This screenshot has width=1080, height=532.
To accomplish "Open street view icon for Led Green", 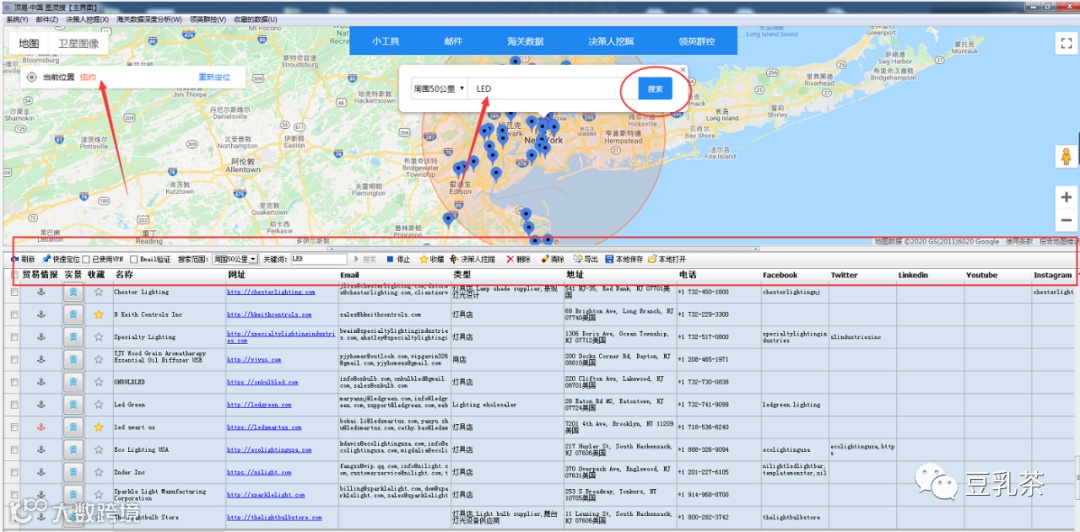I will click(73, 405).
